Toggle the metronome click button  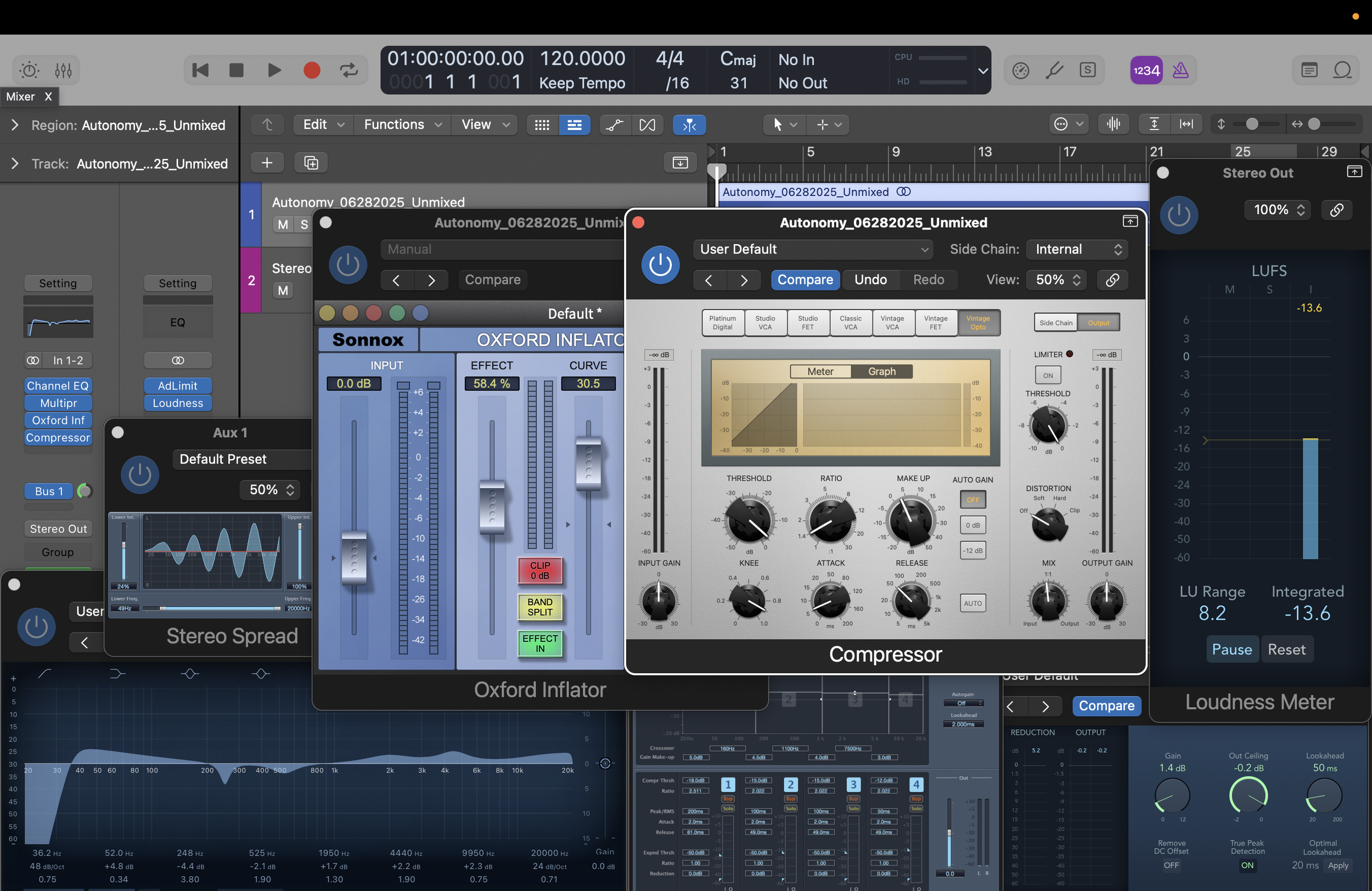(1180, 70)
